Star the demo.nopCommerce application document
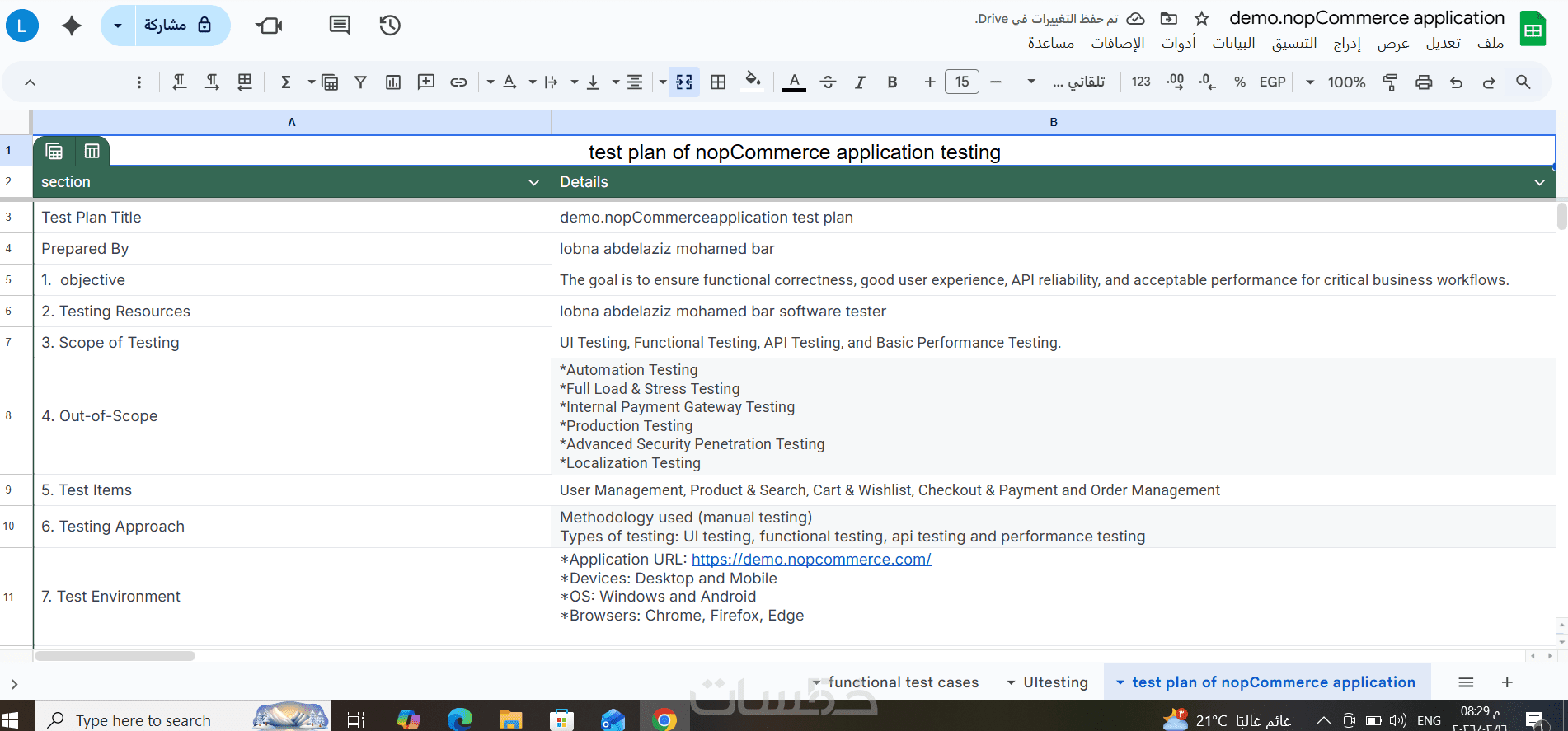 1202,18
